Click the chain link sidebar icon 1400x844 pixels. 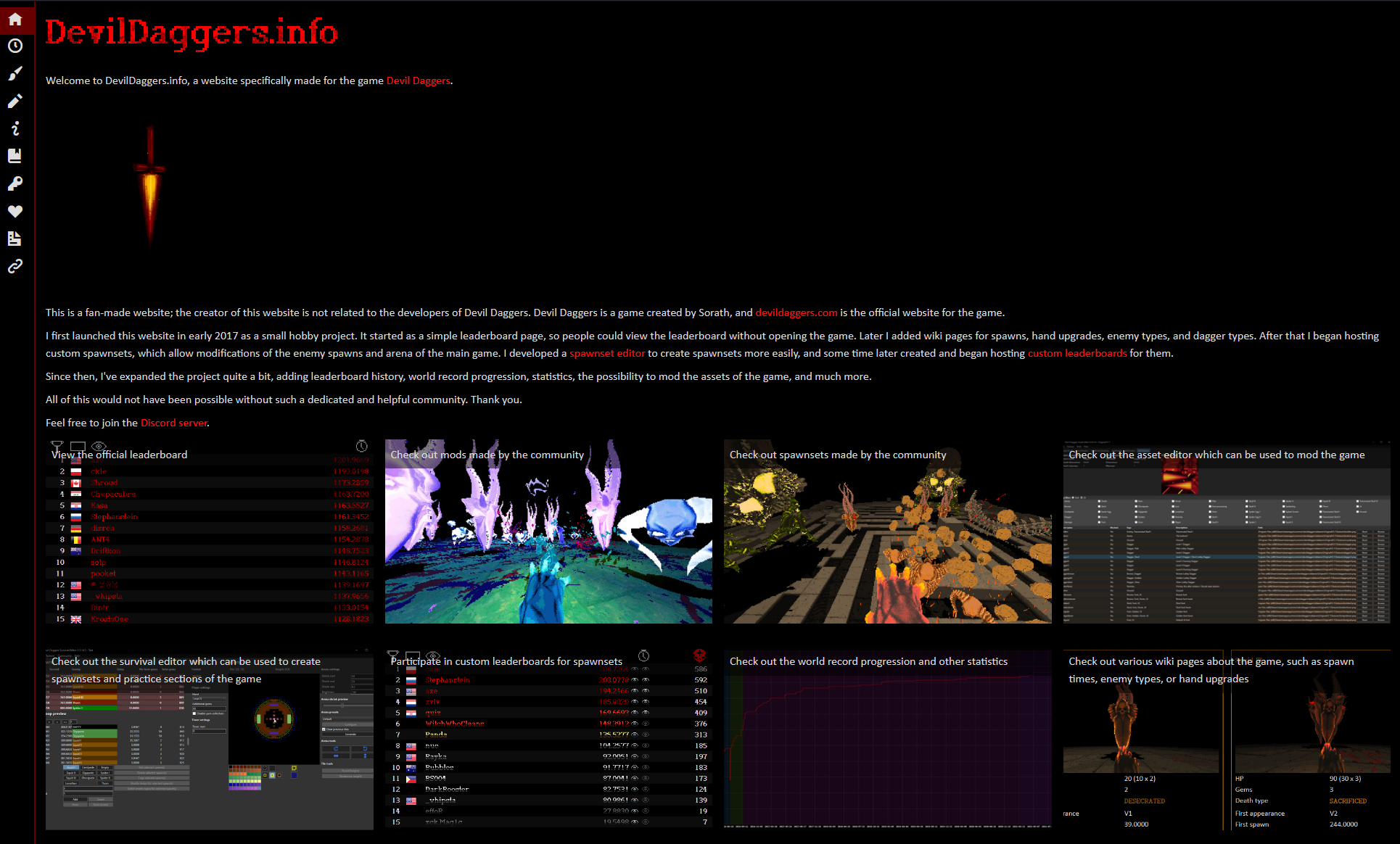click(15, 266)
